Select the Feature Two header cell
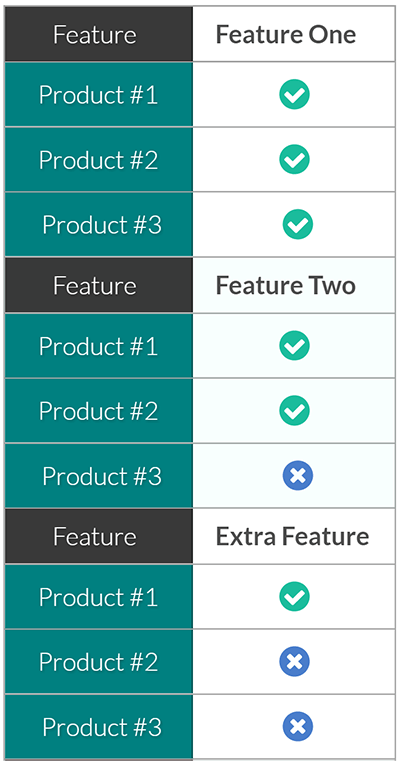The width and height of the screenshot is (400, 763). (293, 285)
